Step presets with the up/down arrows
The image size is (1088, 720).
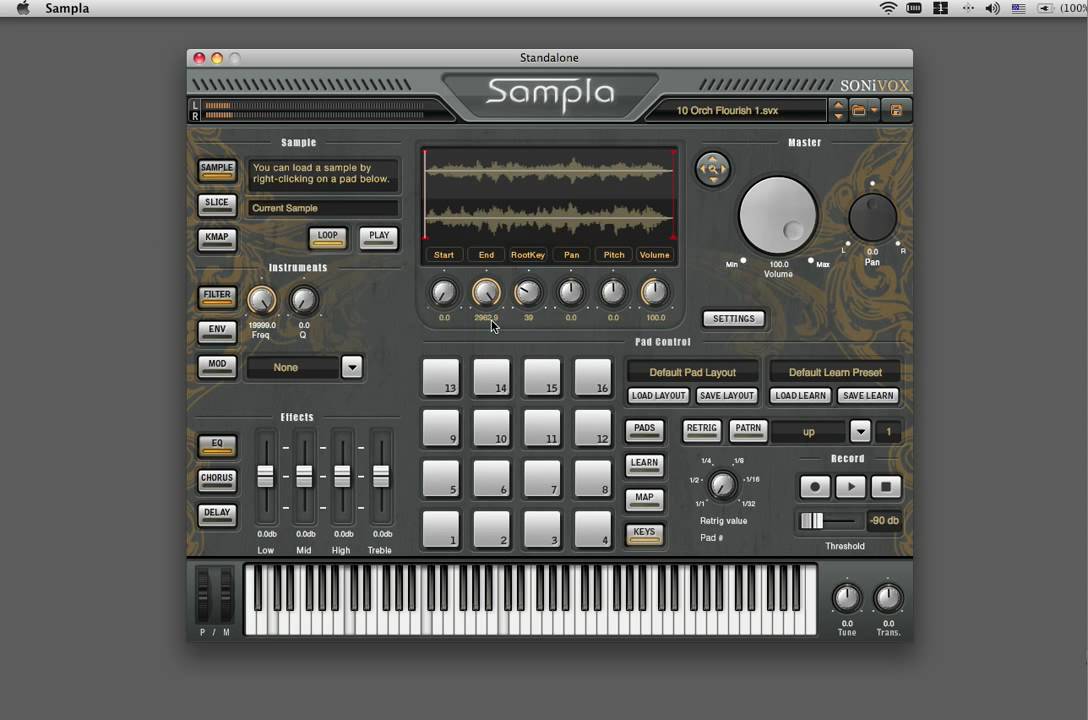[838, 110]
